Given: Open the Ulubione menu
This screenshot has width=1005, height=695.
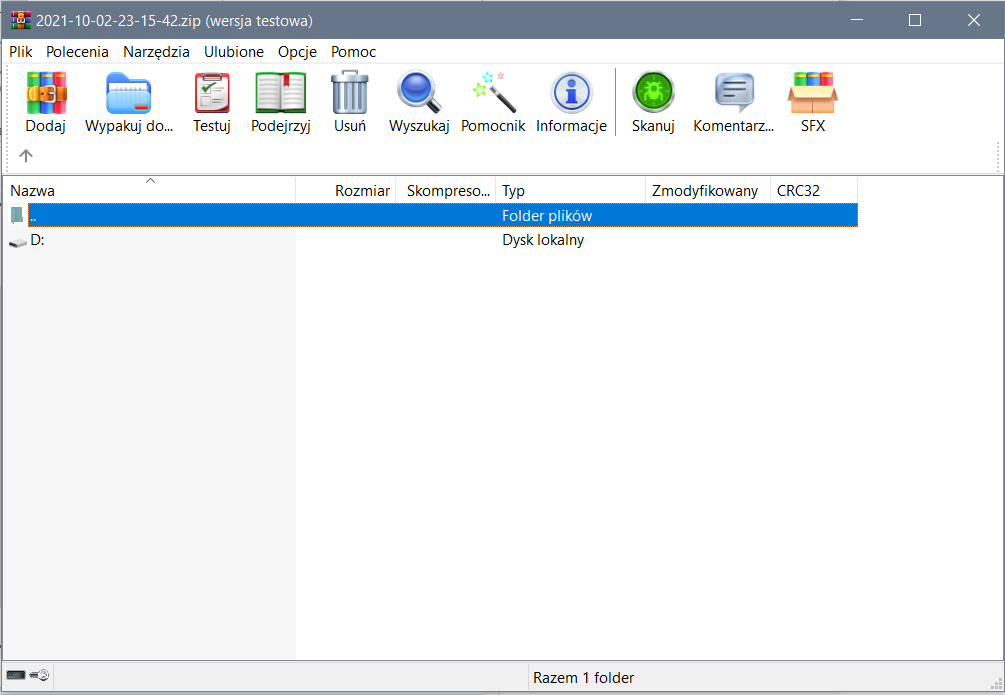Looking at the screenshot, I should (234, 52).
